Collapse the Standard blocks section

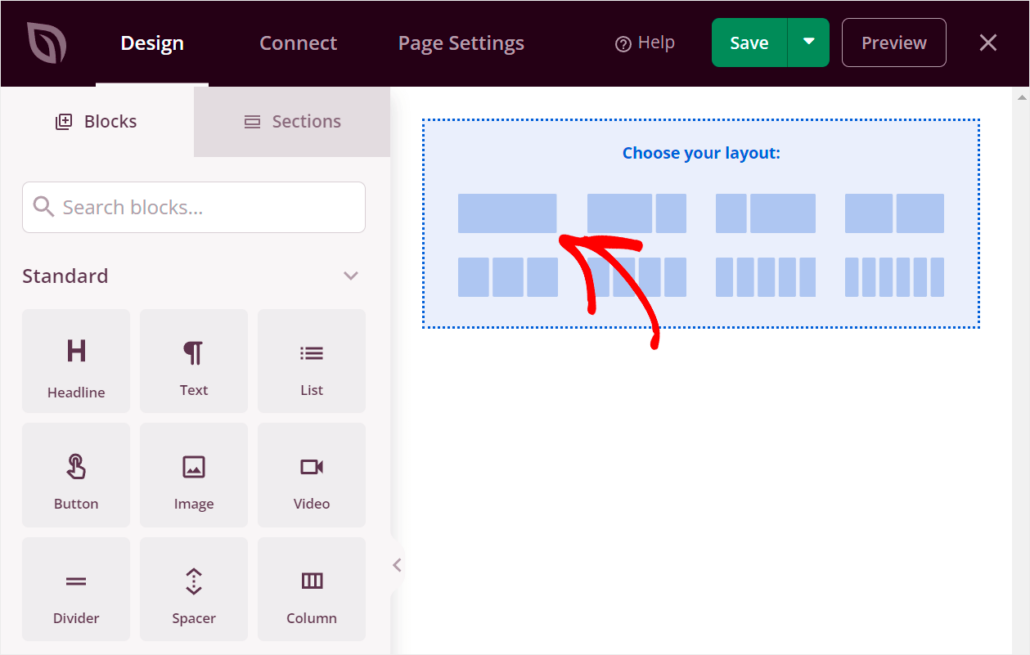click(x=350, y=275)
